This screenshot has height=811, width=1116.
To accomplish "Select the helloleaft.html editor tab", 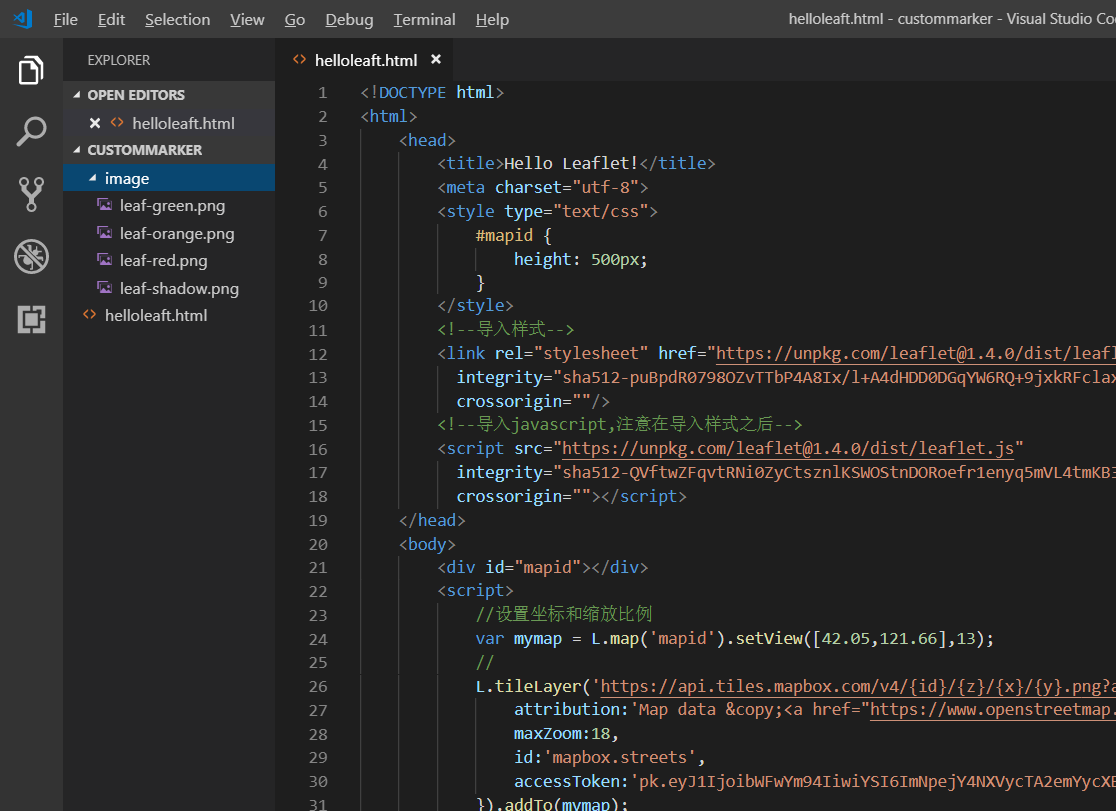I will [x=366, y=60].
